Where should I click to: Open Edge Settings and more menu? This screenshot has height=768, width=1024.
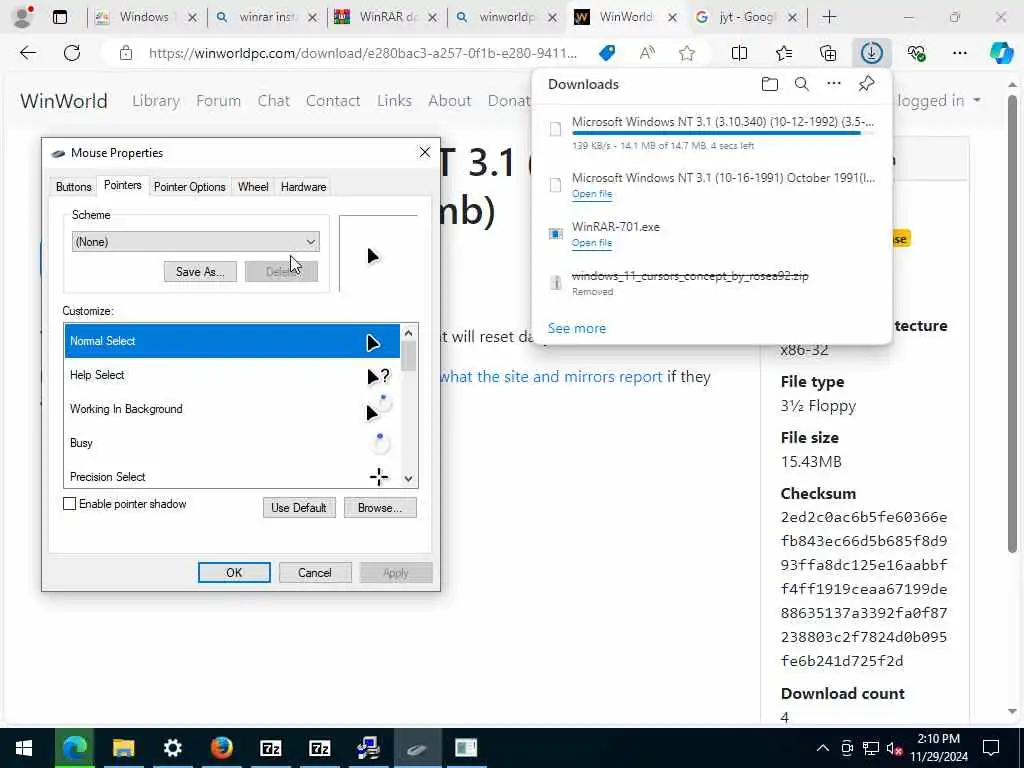coord(959,53)
